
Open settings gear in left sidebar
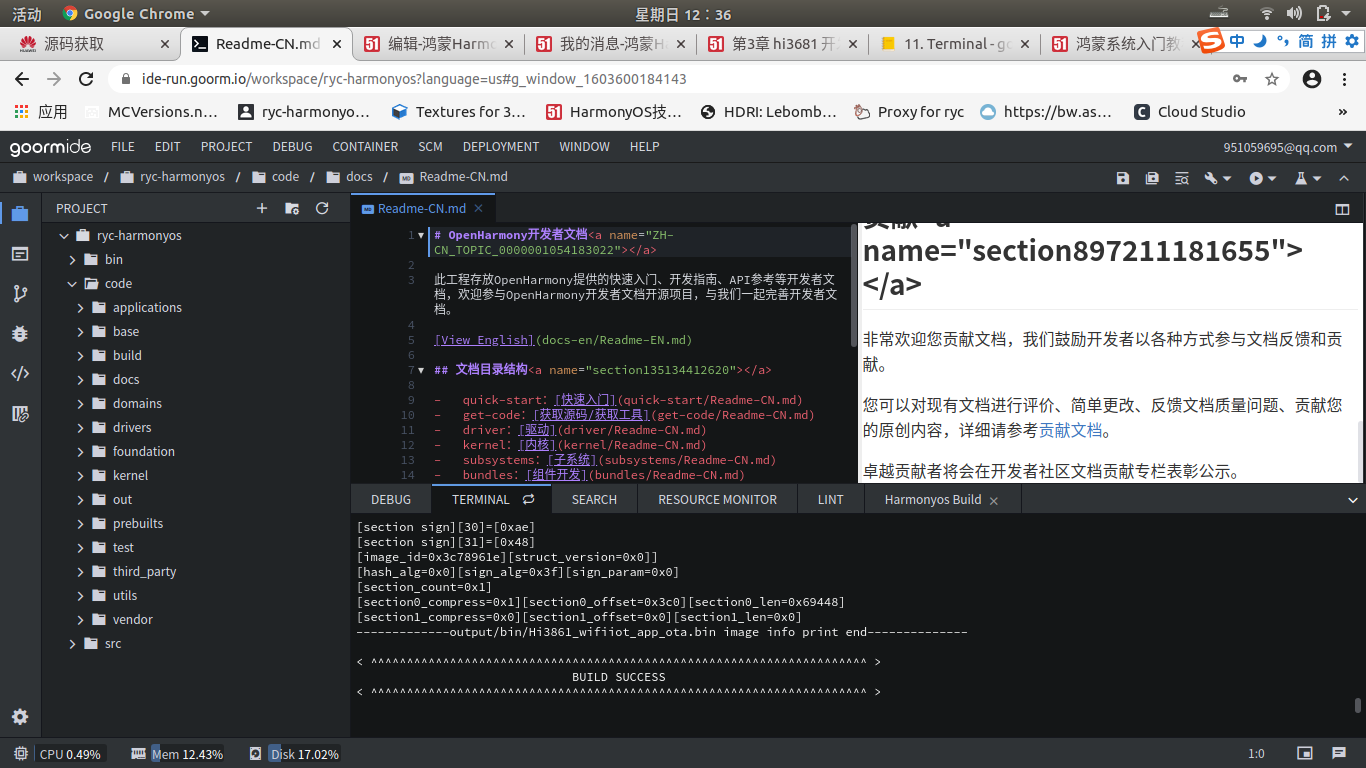20,716
